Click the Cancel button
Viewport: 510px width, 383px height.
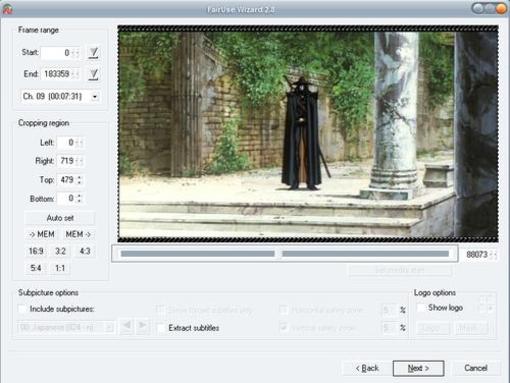tap(476, 368)
